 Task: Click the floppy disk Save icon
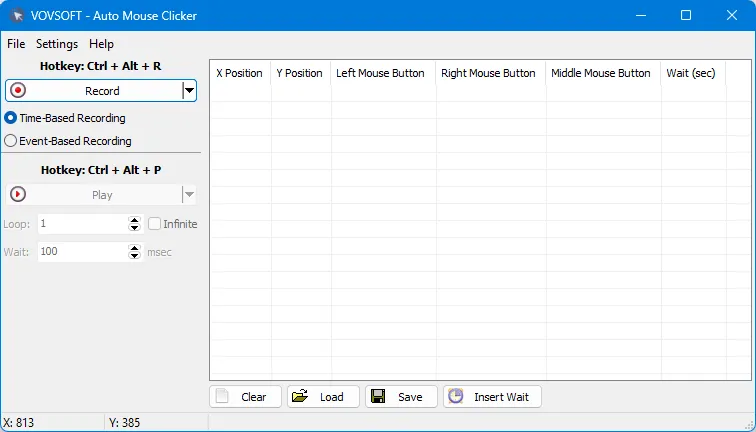pyautogui.click(x=378, y=397)
